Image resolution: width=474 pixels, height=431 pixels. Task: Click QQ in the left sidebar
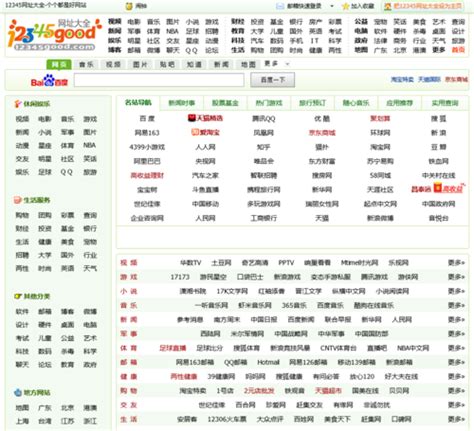pos(66,172)
